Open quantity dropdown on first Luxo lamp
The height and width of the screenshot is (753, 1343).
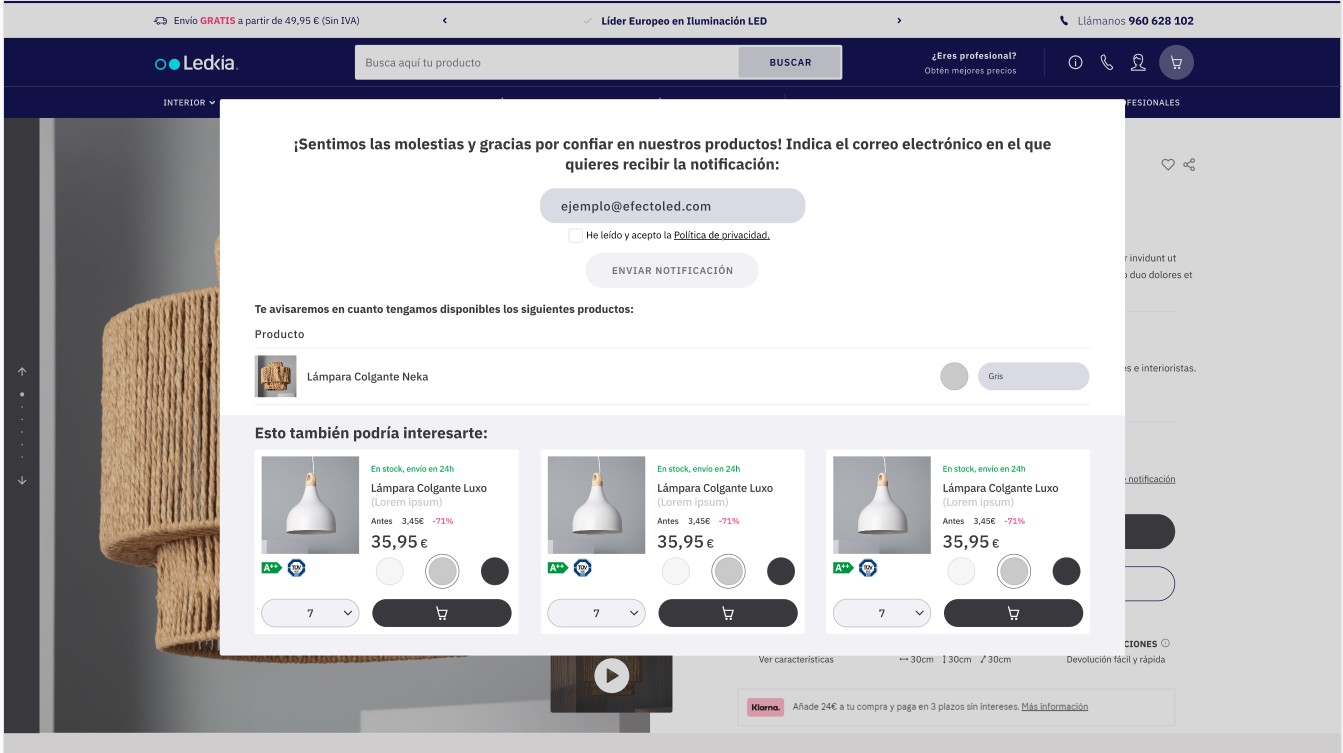(310, 613)
